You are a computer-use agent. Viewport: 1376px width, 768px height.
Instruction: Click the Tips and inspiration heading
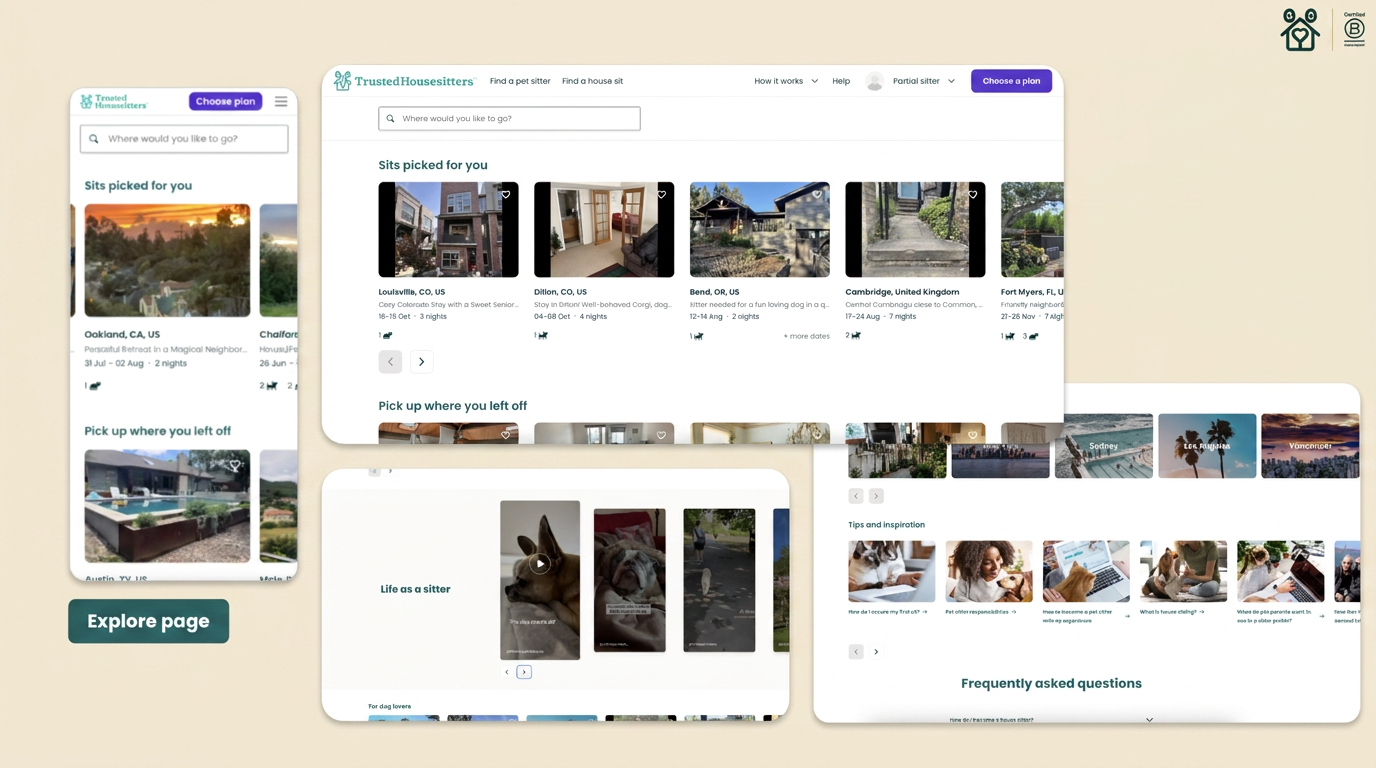point(886,525)
